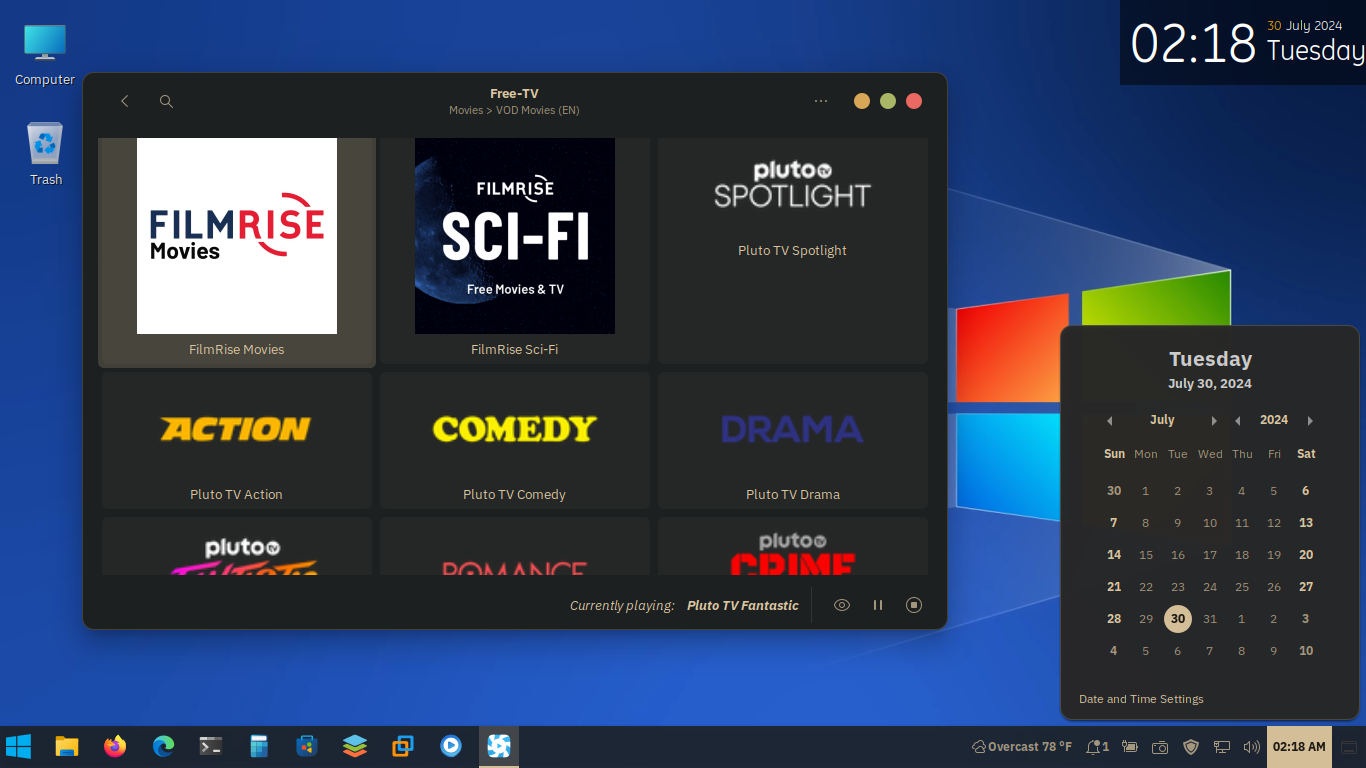Open the security shield tray icon
1366x768 pixels.
tap(1191, 747)
